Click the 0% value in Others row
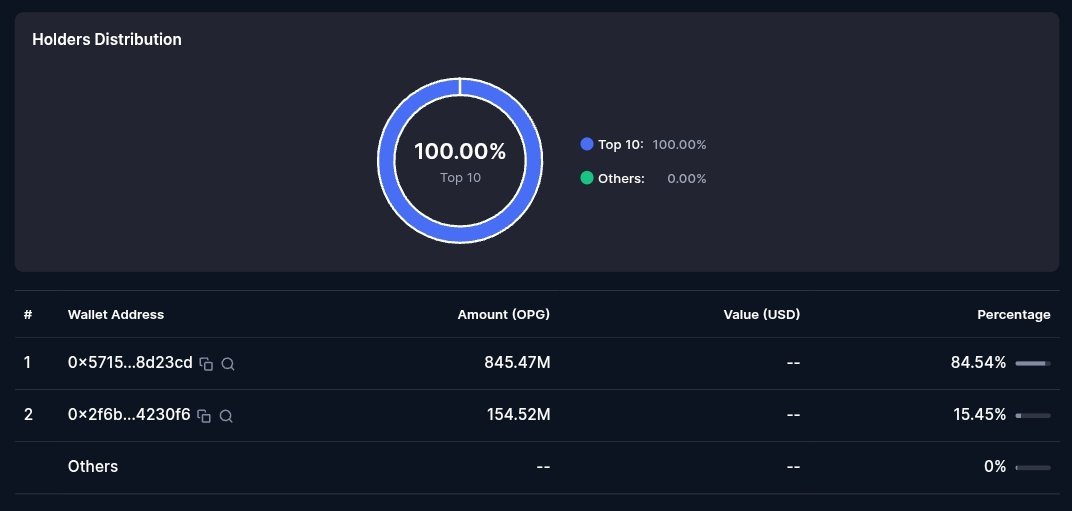Viewport: 1072px width, 511px height. (995, 467)
